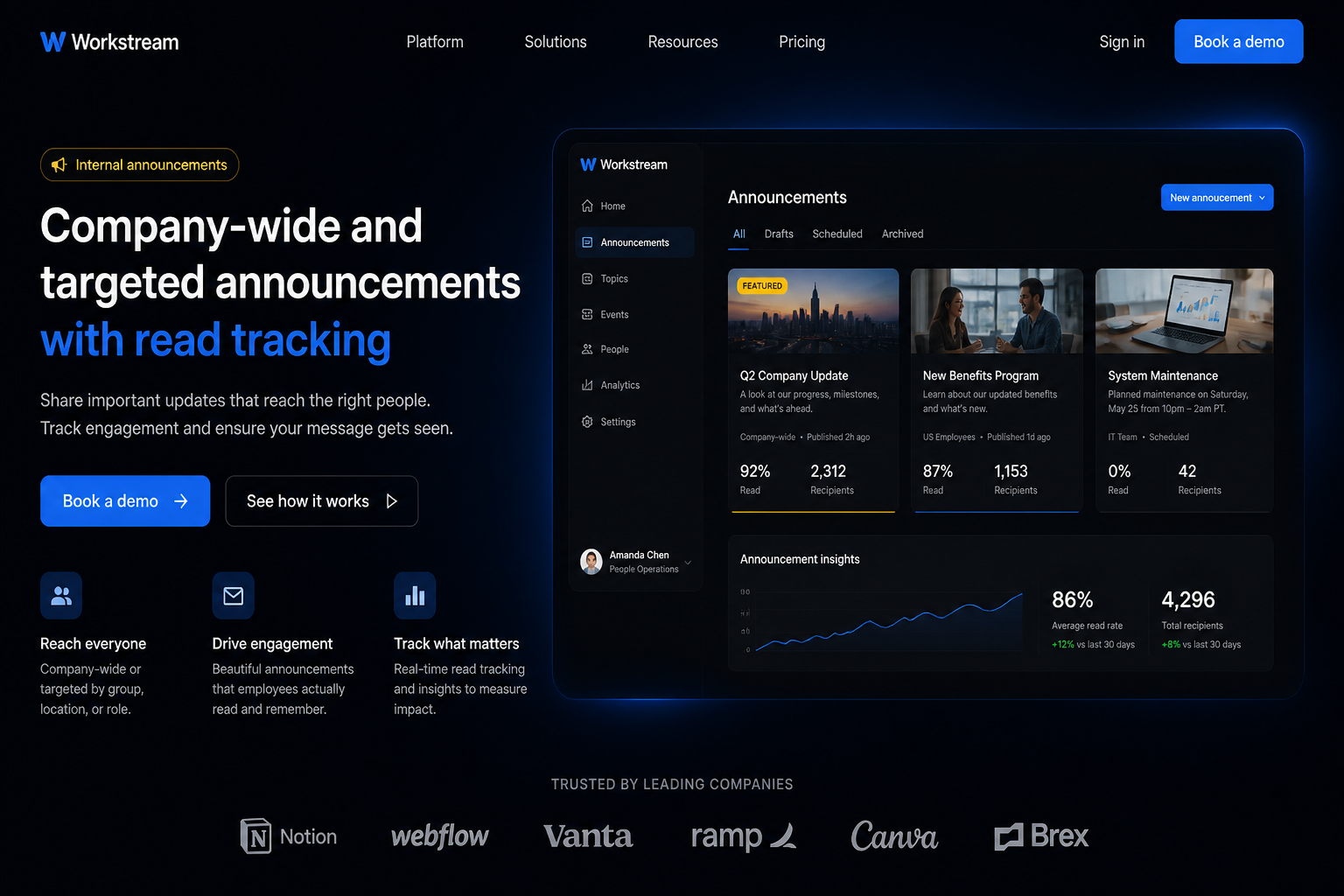Click the System Maintenance title

[1163, 375]
